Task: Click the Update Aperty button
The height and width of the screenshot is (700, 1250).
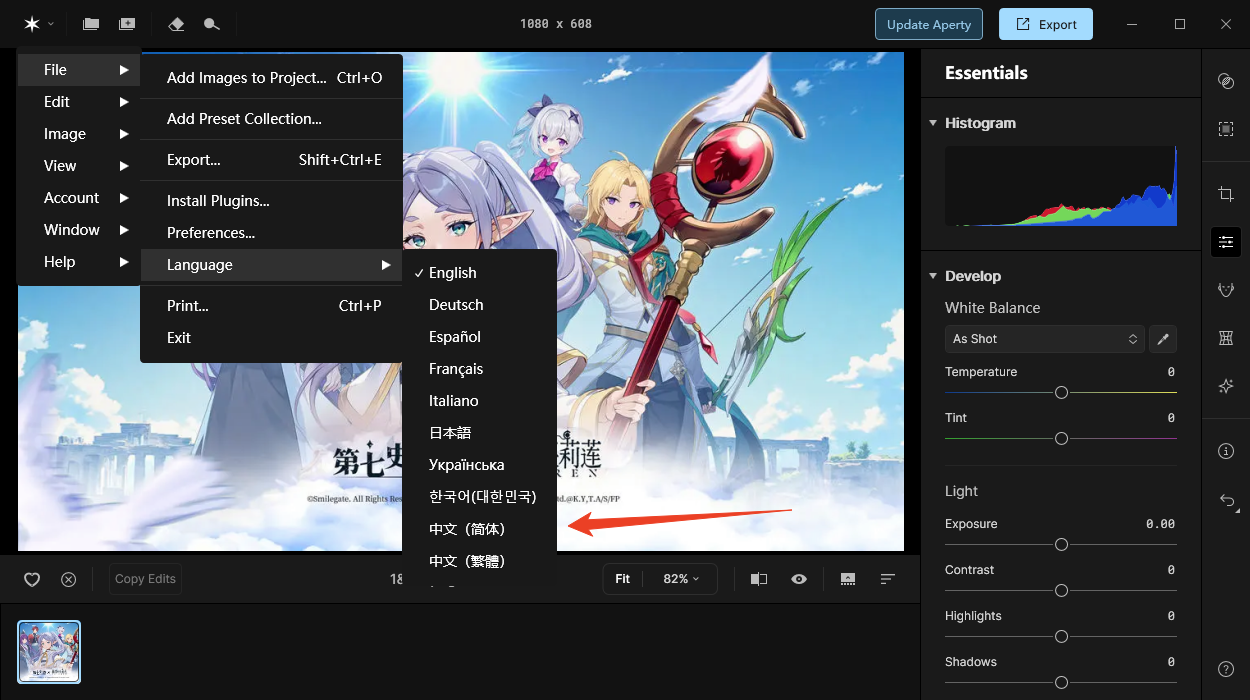Action: click(928, 24)
